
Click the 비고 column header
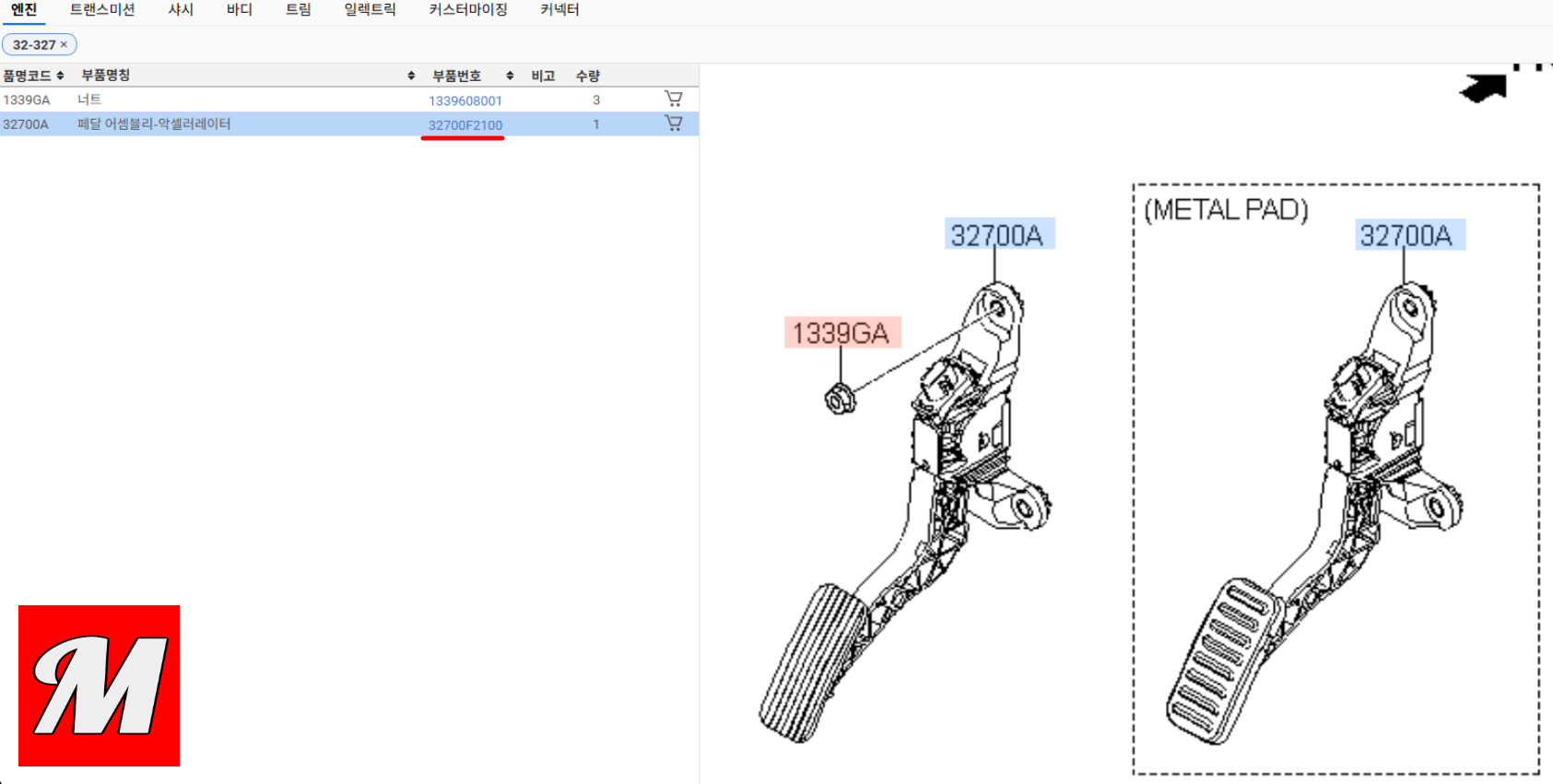pos(543,76)
